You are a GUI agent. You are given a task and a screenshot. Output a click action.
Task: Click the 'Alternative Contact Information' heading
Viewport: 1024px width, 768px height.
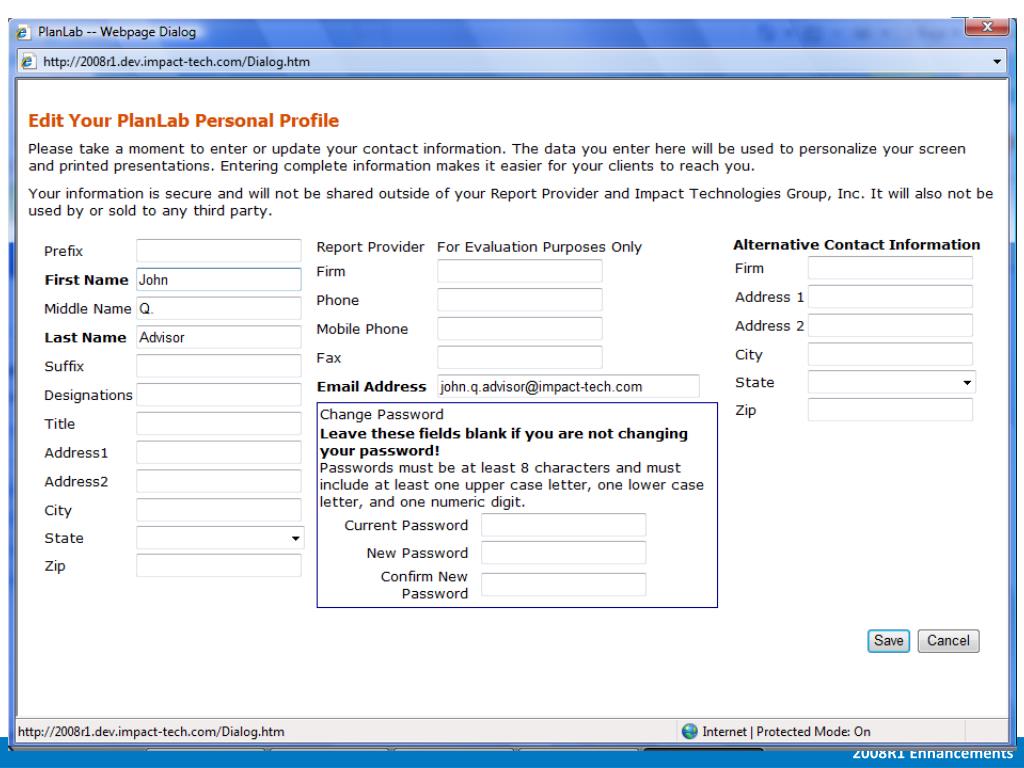coord(857,245)
